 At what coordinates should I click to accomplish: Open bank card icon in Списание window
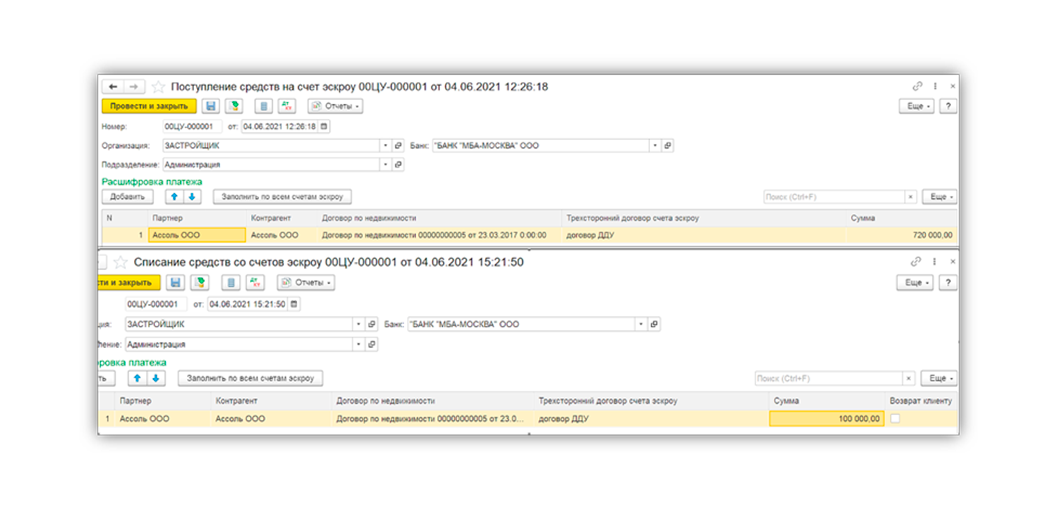coord(654,324)
